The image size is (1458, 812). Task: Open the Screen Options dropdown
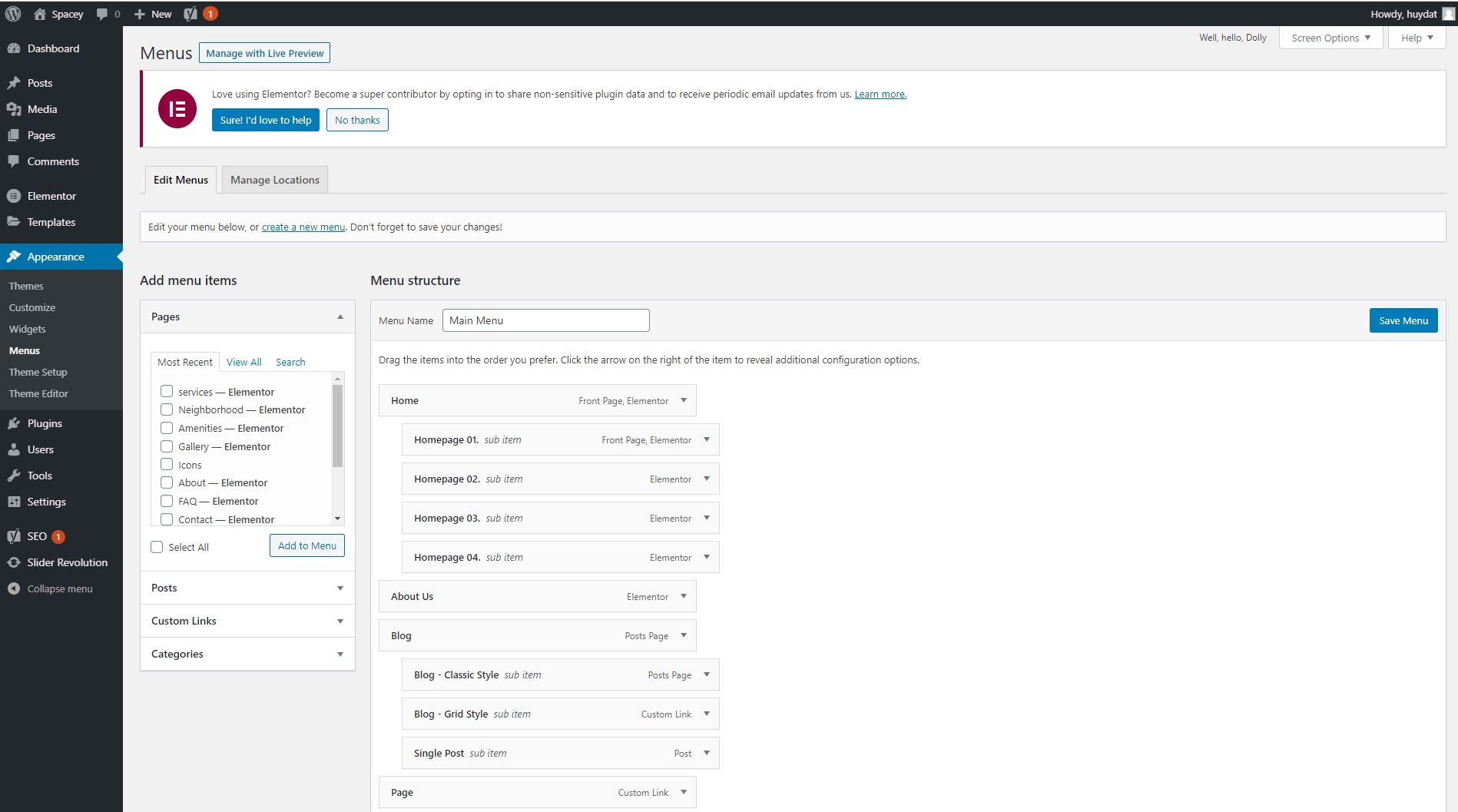click(x=1330, y=38)
